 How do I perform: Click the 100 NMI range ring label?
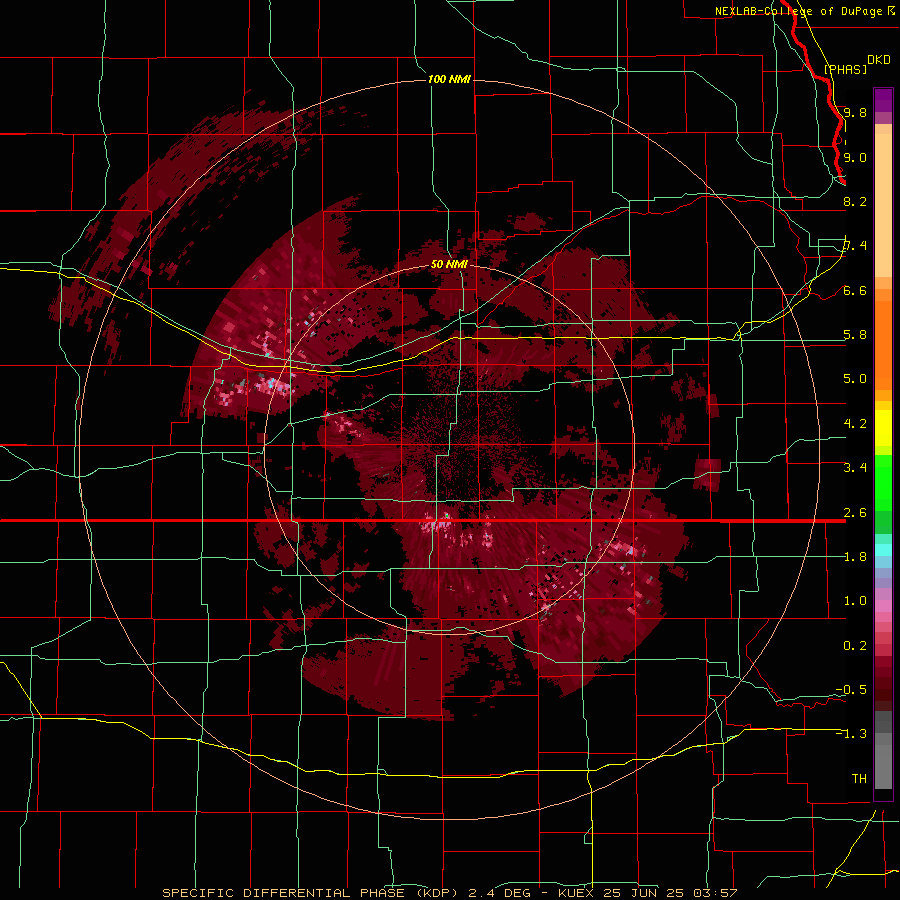[449, 79]
